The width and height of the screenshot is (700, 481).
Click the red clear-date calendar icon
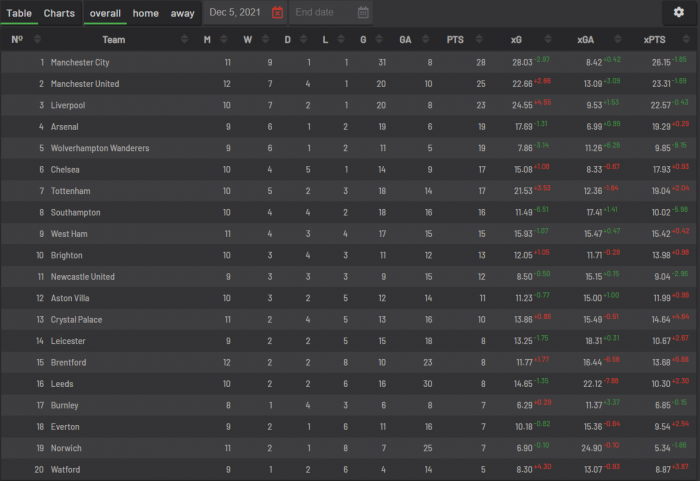click(x=277, y=13)
